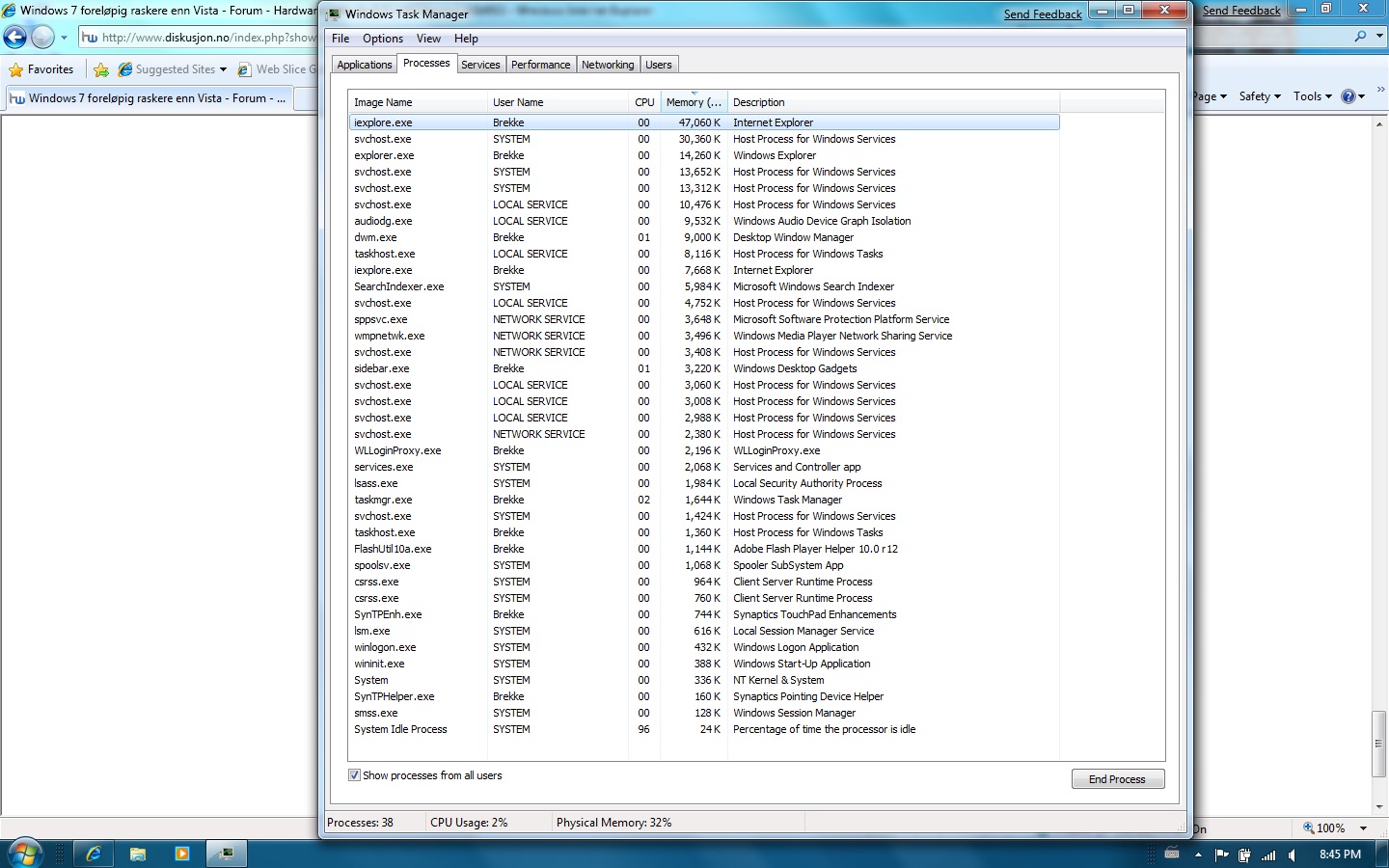This screenshot has height=868, width=1389.
Task: Click Send Feedback link on Task Manager
Action: click(1043, 14)
